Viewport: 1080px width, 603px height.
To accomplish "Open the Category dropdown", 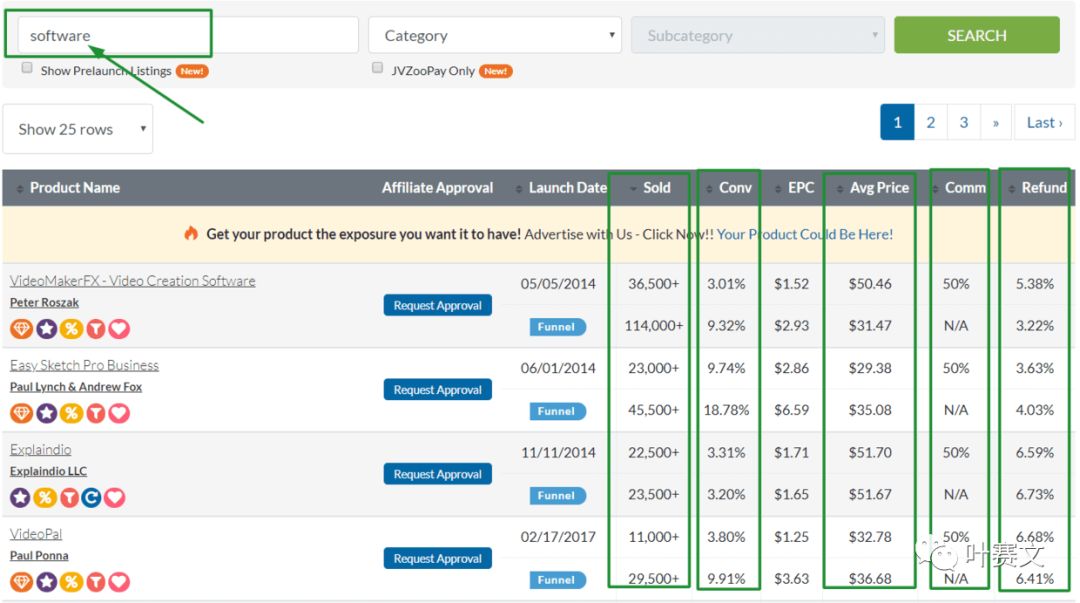I will [x=495, y=35].
